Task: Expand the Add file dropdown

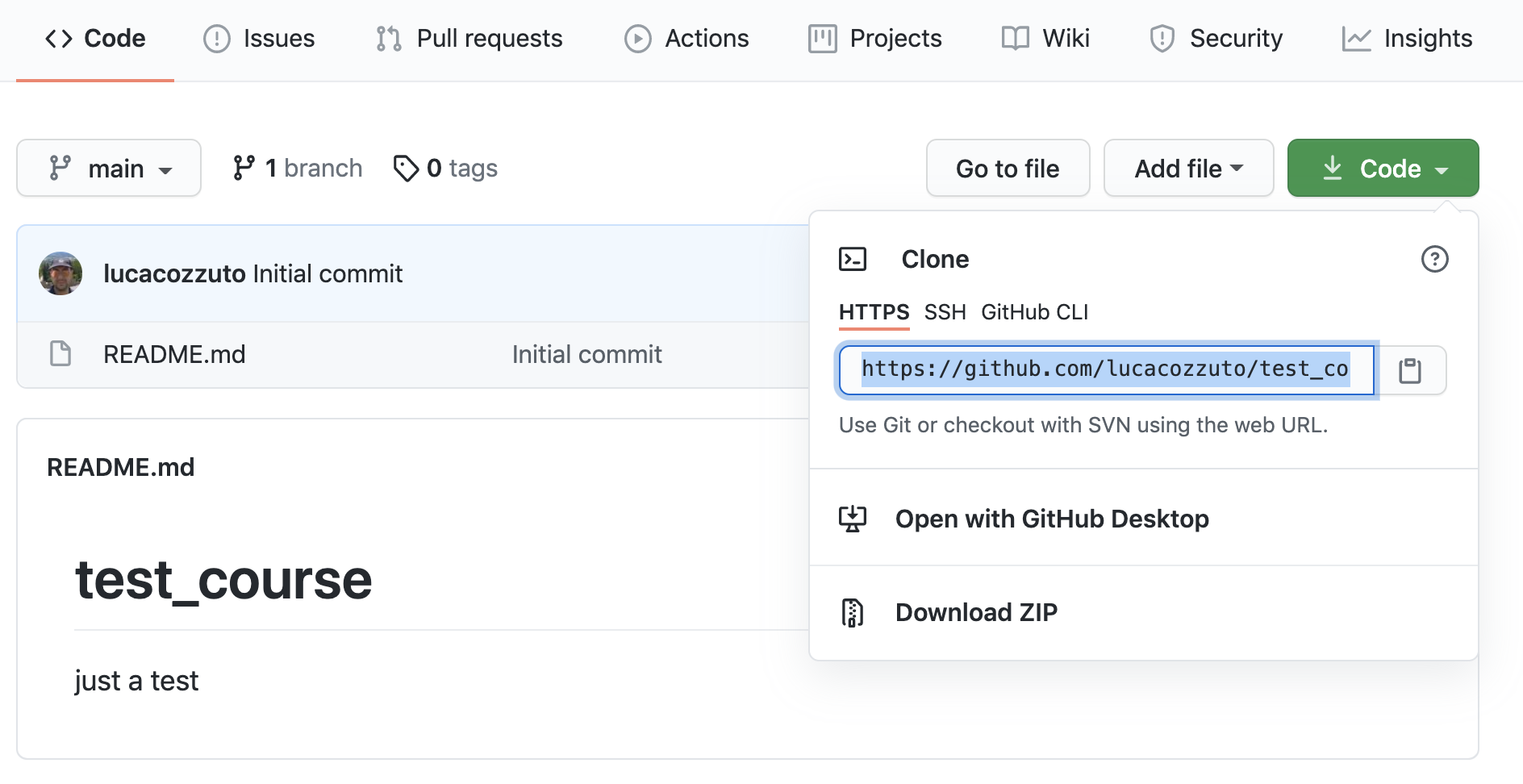Action: [x=1188, y=168]
